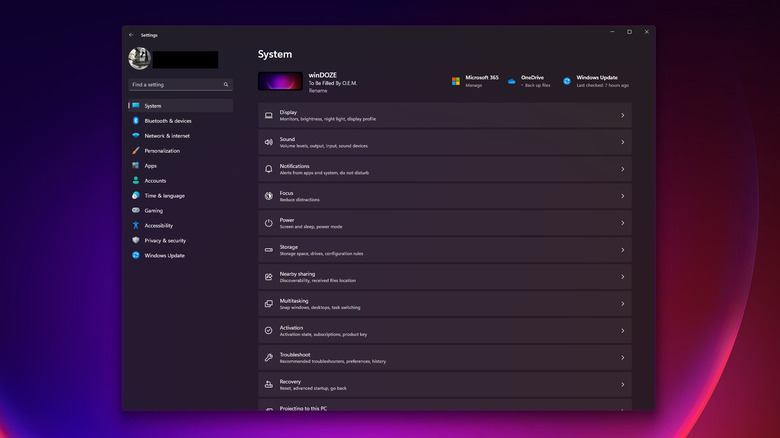
Task: Click the back arrow in Settings title bar
Action: [x=131, y=34]
